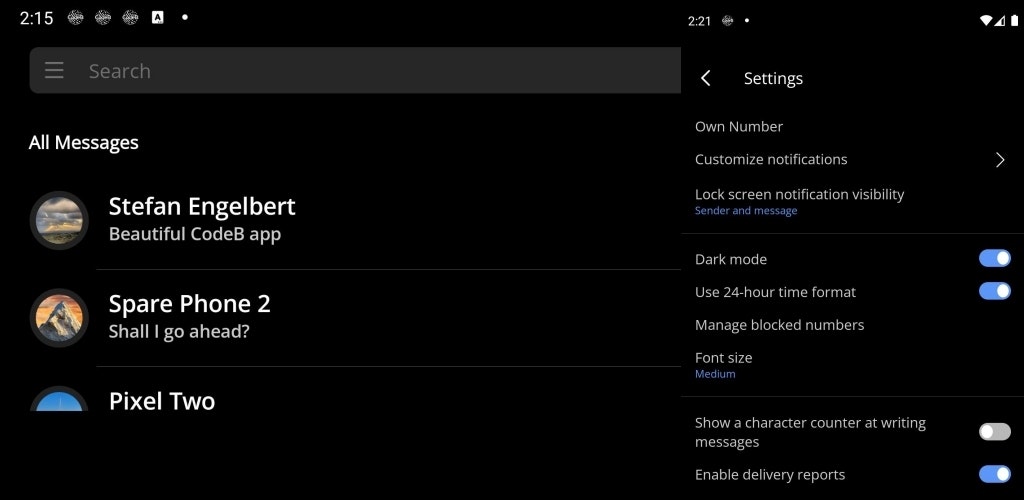The height and width of the screenshot is (500, 1024).
Task: Open Stefan Engelbert's avatar picture
Action: pos(59,221)
